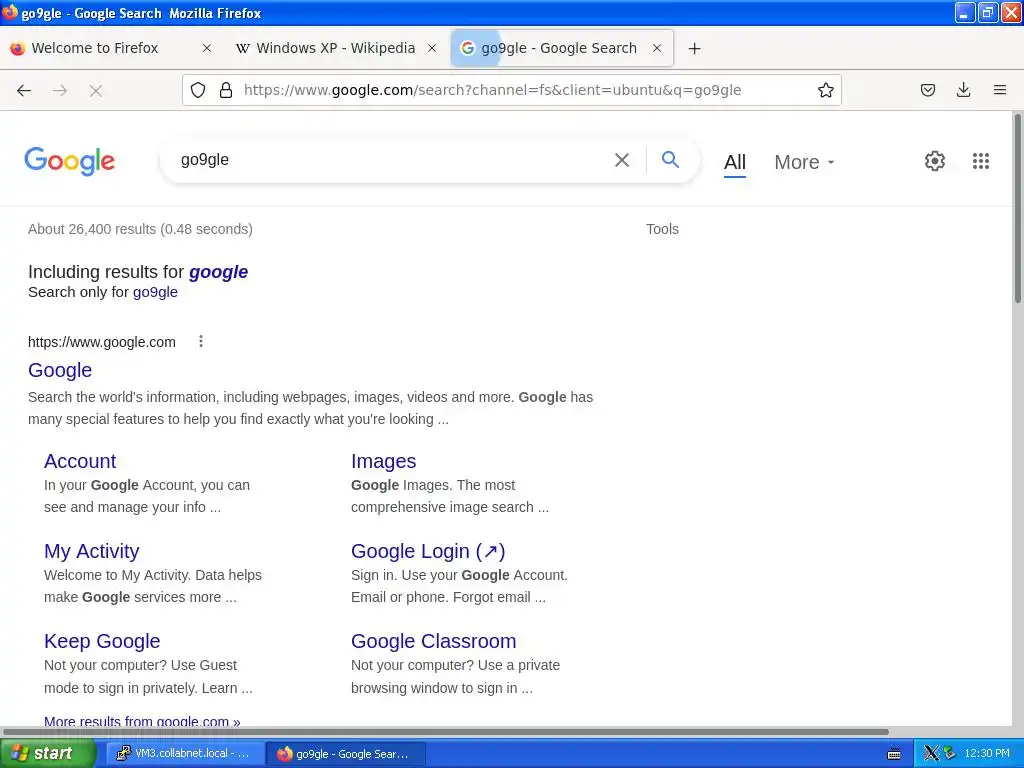Open the Images sitelink

click(x=383, y=461)
